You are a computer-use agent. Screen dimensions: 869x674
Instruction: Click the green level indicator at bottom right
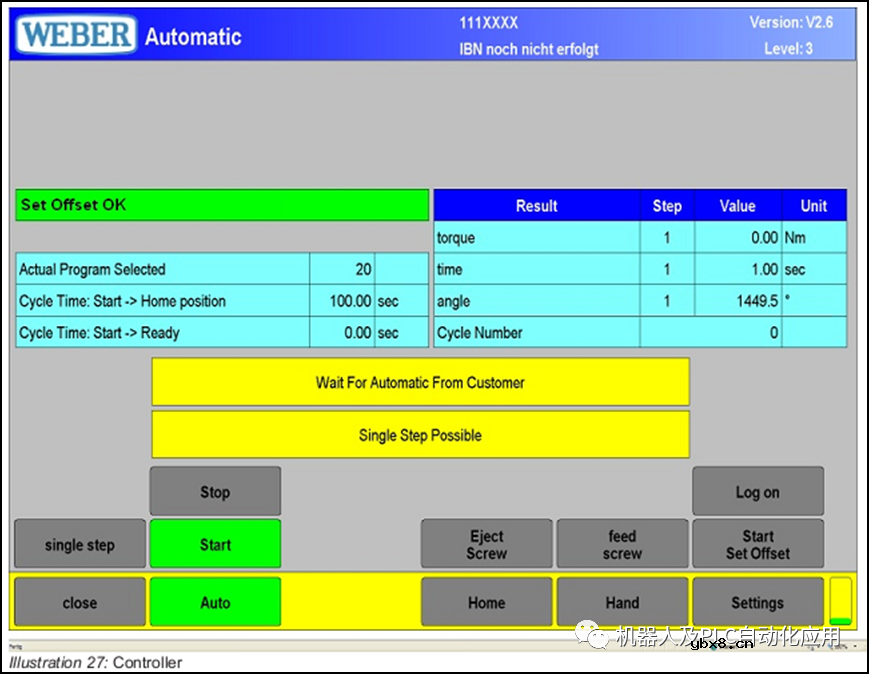click(x=840, y=602)
